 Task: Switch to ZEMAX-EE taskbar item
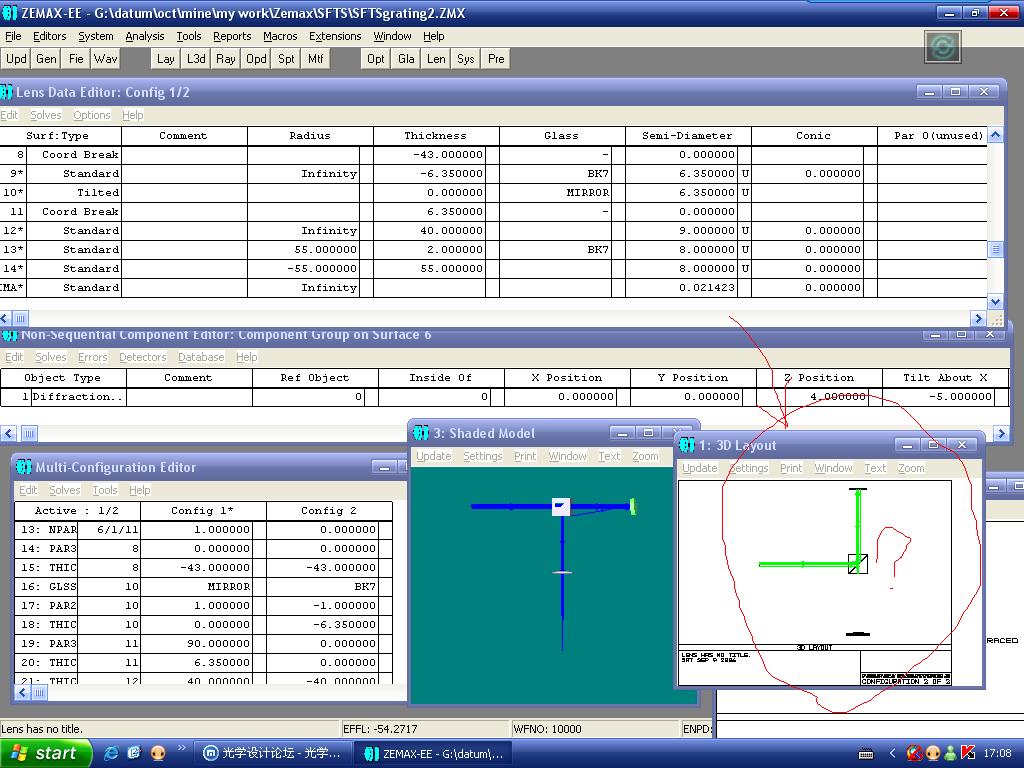[434, 754]
